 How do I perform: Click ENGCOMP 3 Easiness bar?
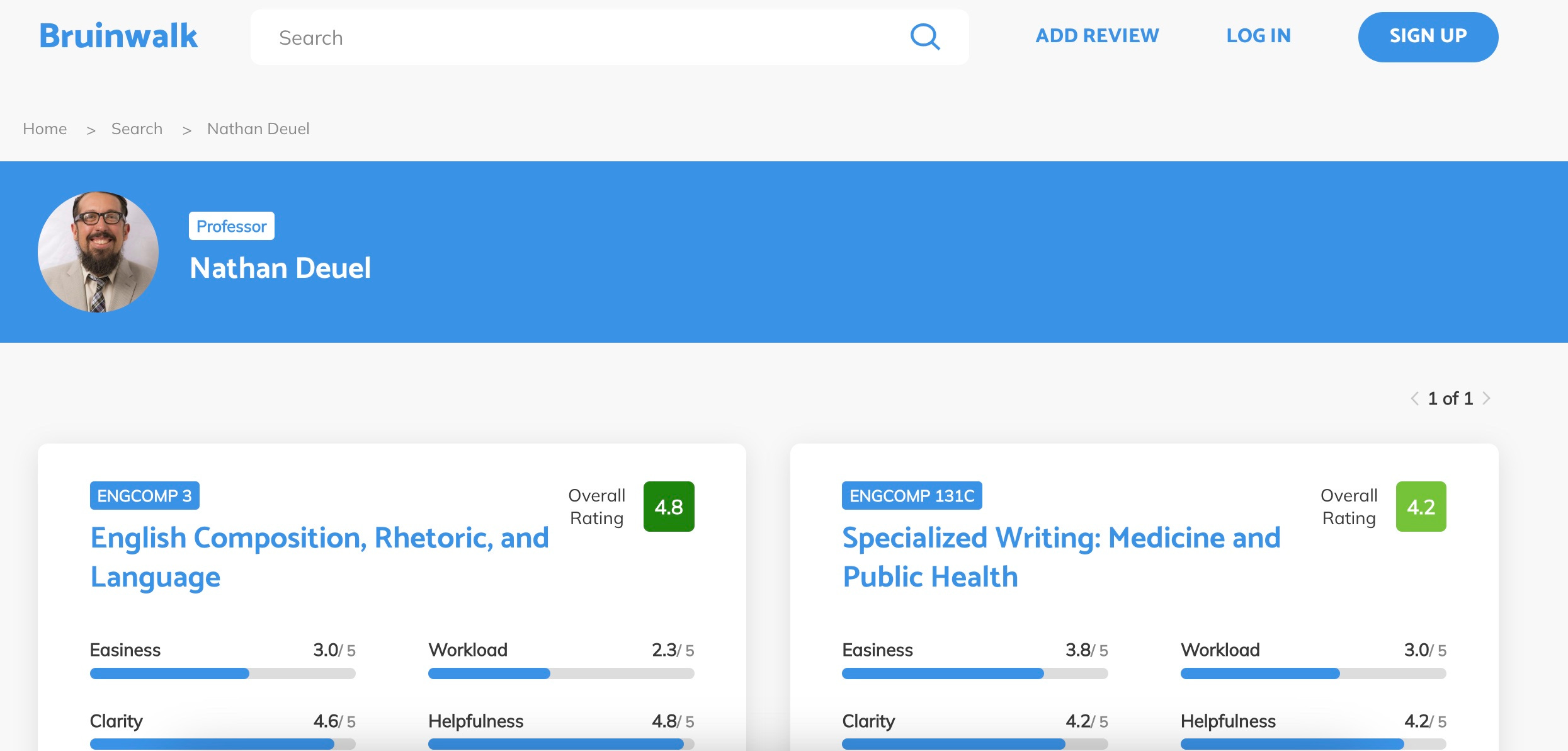pyautogui.click(x=223, y=674)
